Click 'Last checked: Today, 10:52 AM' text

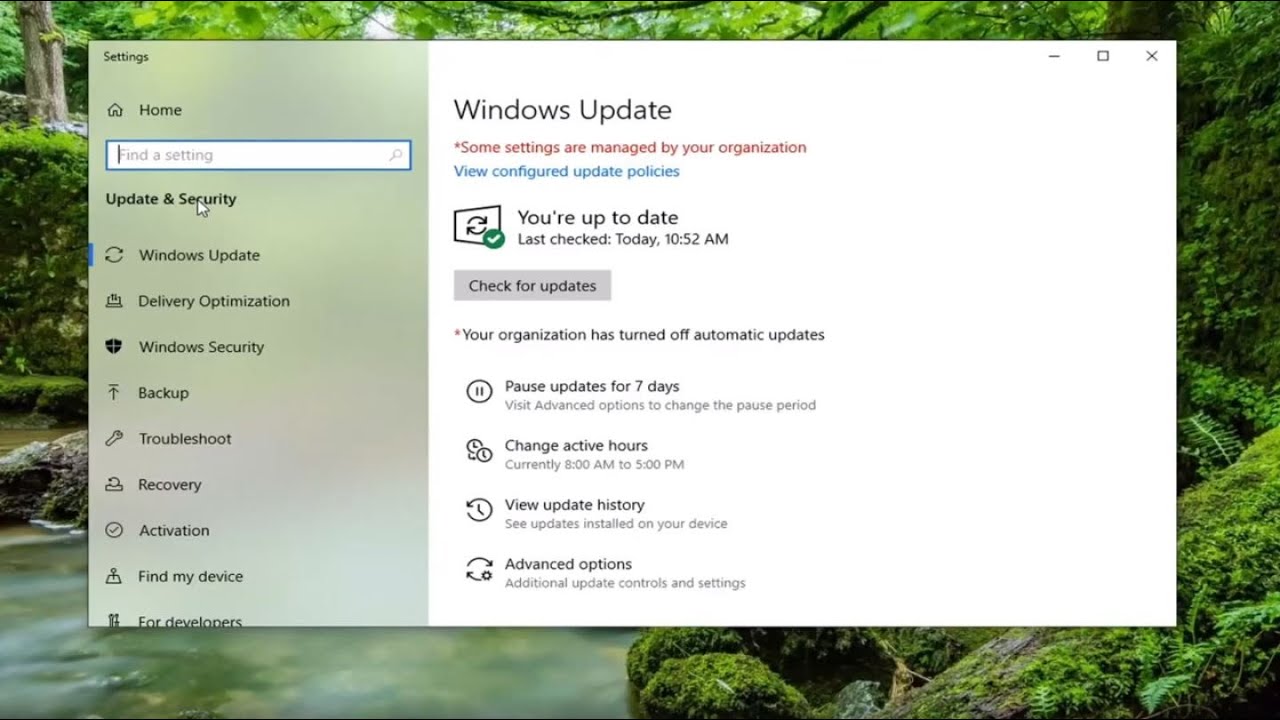click(x=623, y=239)
